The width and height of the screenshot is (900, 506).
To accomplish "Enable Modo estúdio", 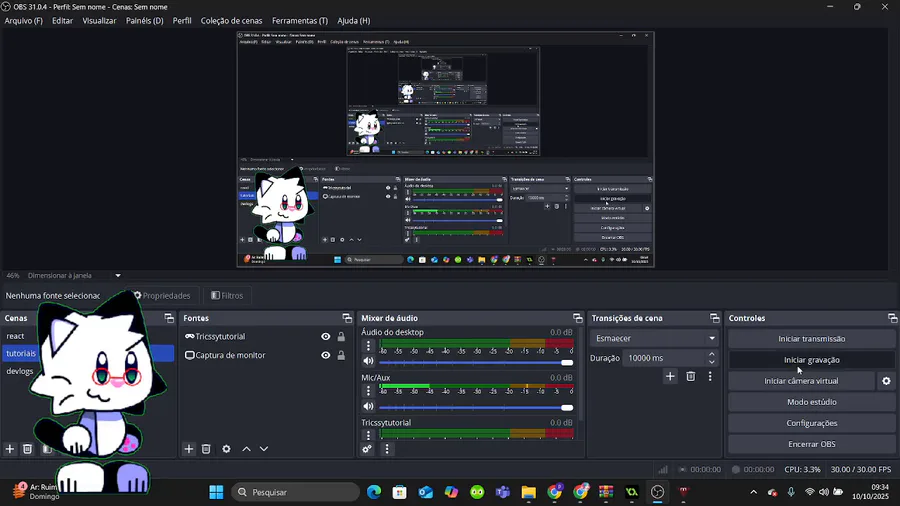I will [812, 402].
